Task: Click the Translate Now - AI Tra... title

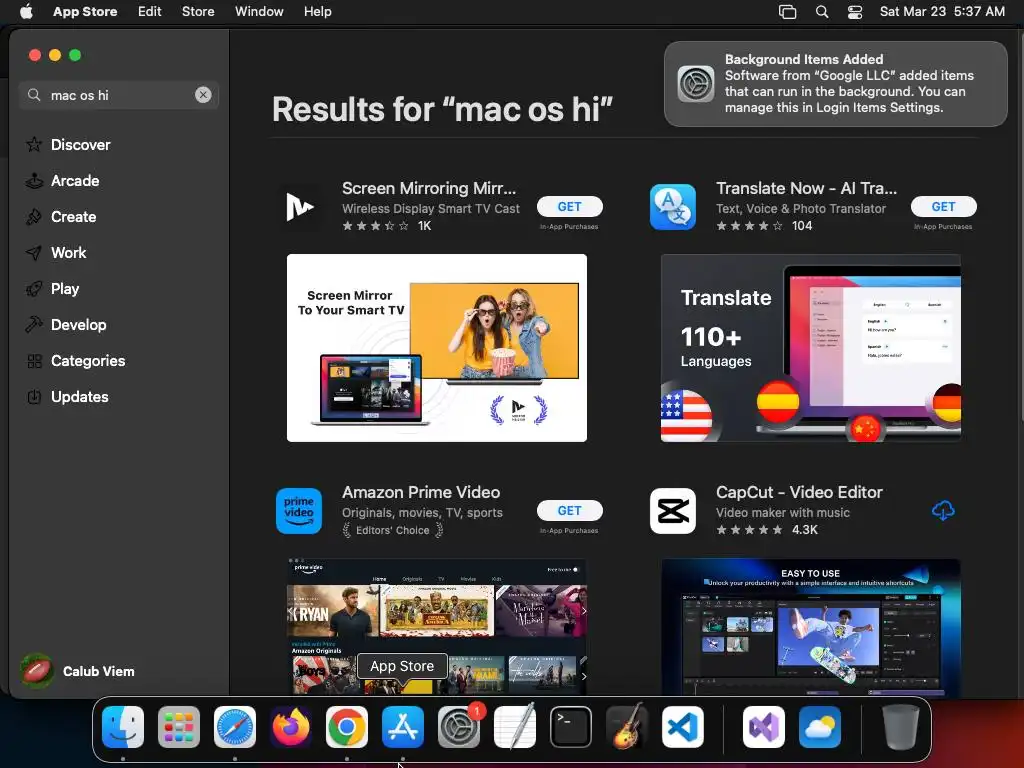Action: 807,188
